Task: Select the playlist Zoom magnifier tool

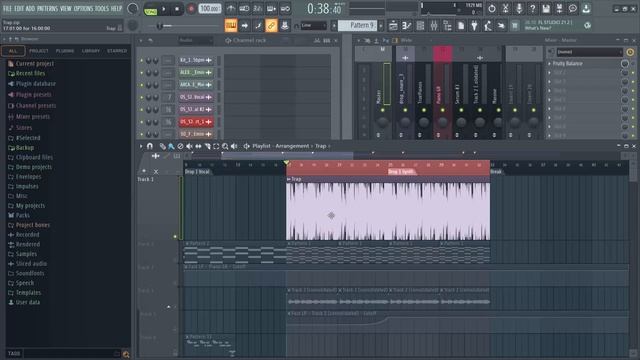Action: click(x=225, y=146)
